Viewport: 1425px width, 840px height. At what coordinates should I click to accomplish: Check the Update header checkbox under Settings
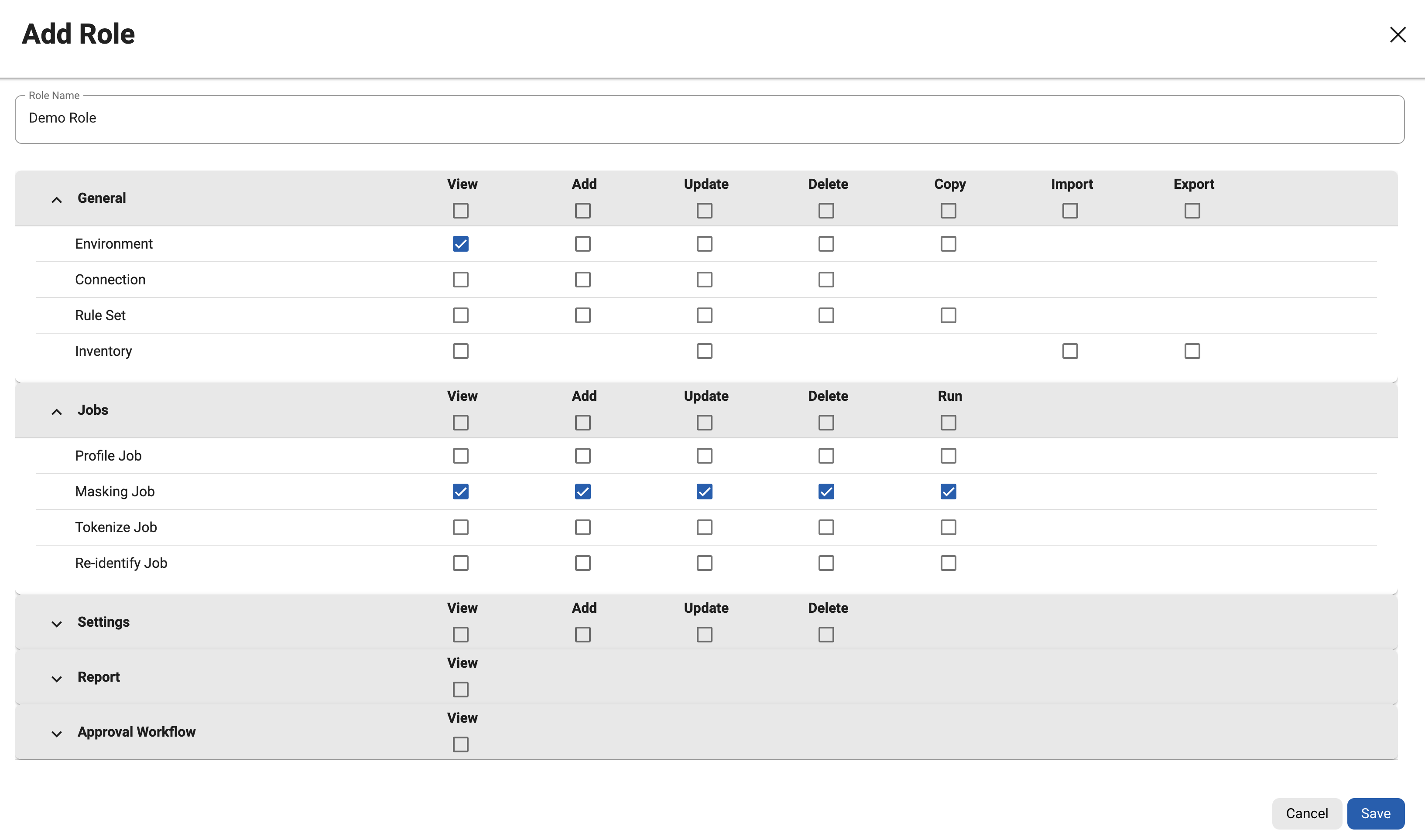coord(704,634)
